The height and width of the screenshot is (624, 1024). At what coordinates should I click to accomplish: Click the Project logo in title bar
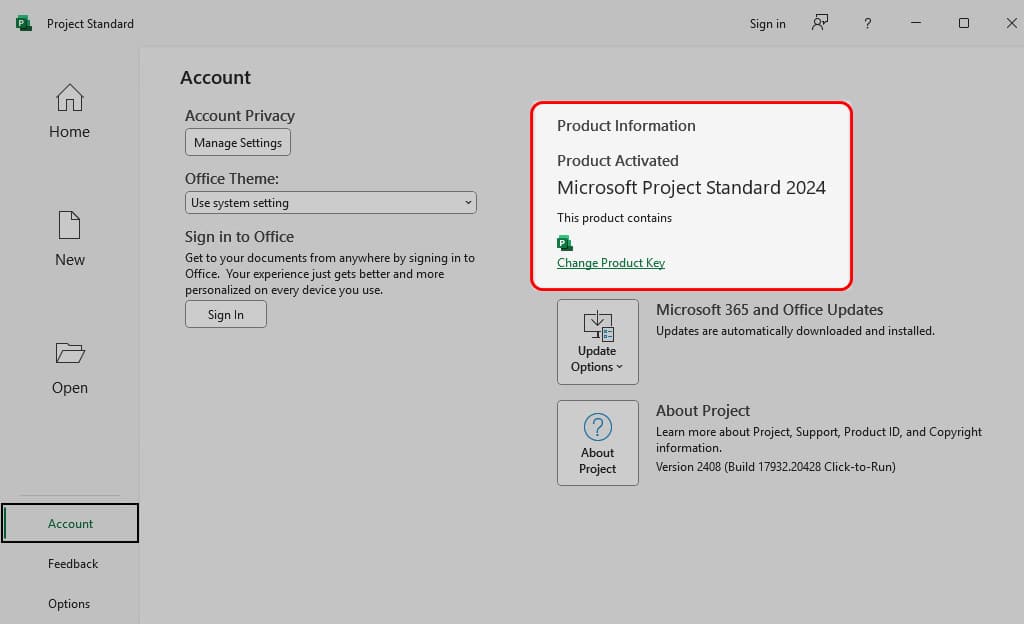24,23
